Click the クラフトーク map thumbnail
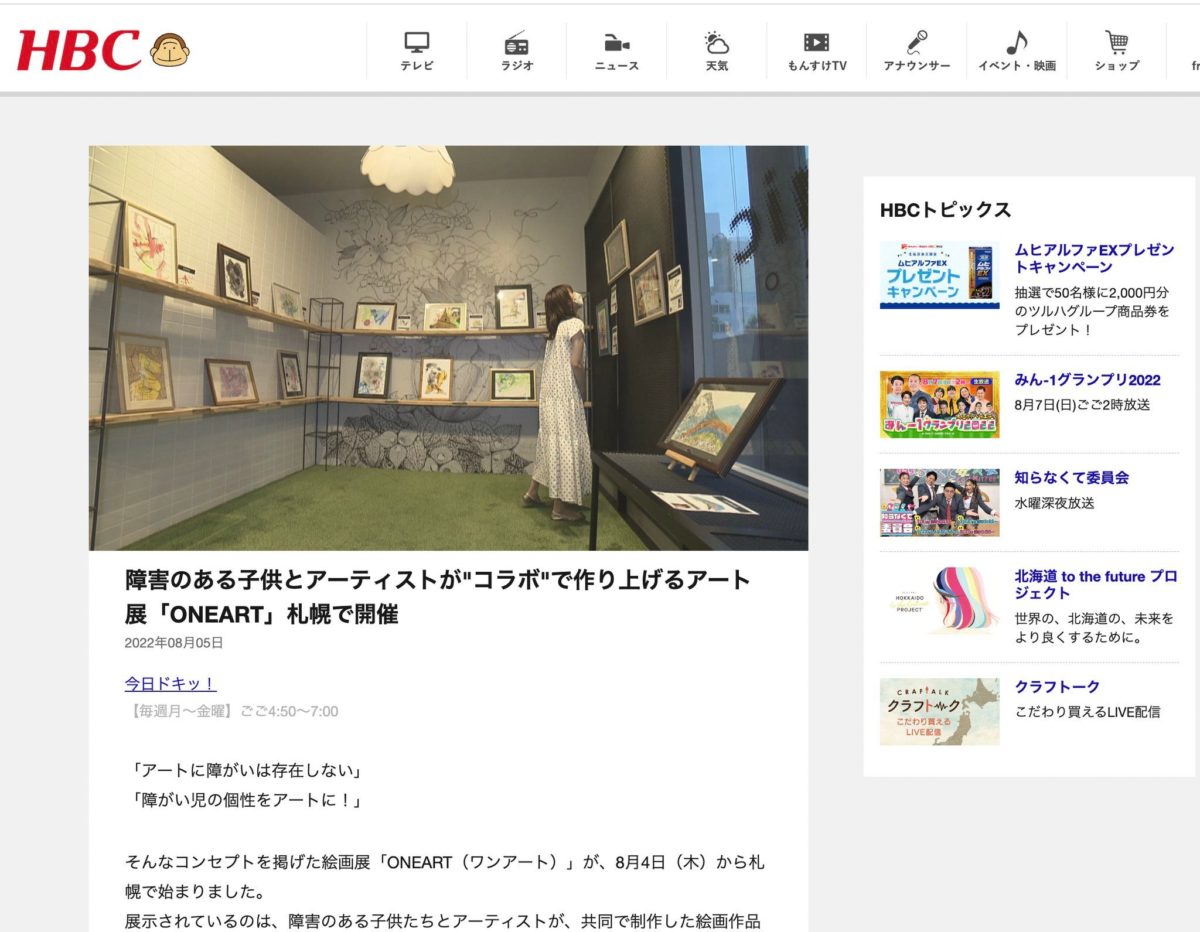 [939, 712]
